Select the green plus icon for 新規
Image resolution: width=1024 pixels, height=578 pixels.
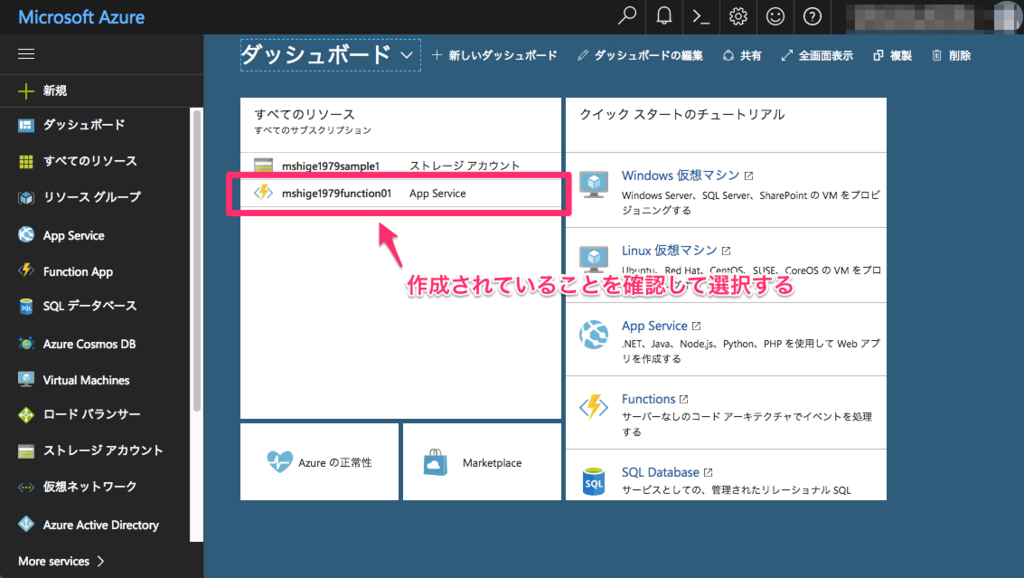(x=25, y=91)
